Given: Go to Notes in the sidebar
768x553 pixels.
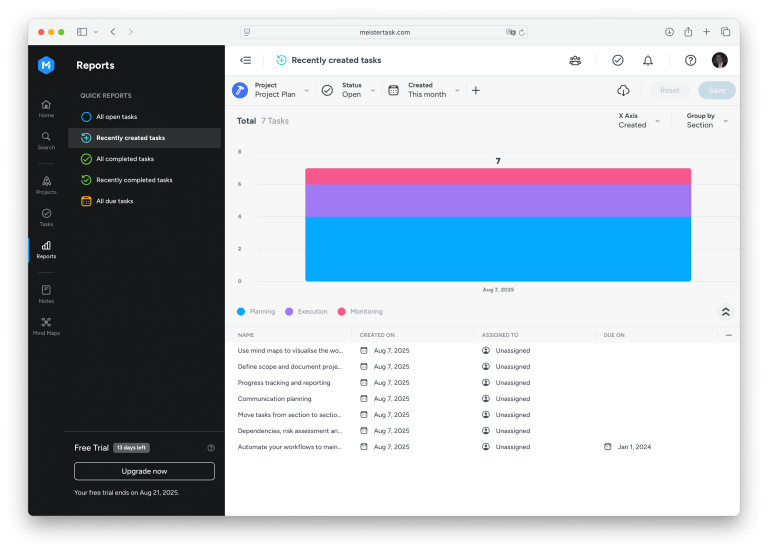Looking at the screenshot, I should [x=46, y=294].
